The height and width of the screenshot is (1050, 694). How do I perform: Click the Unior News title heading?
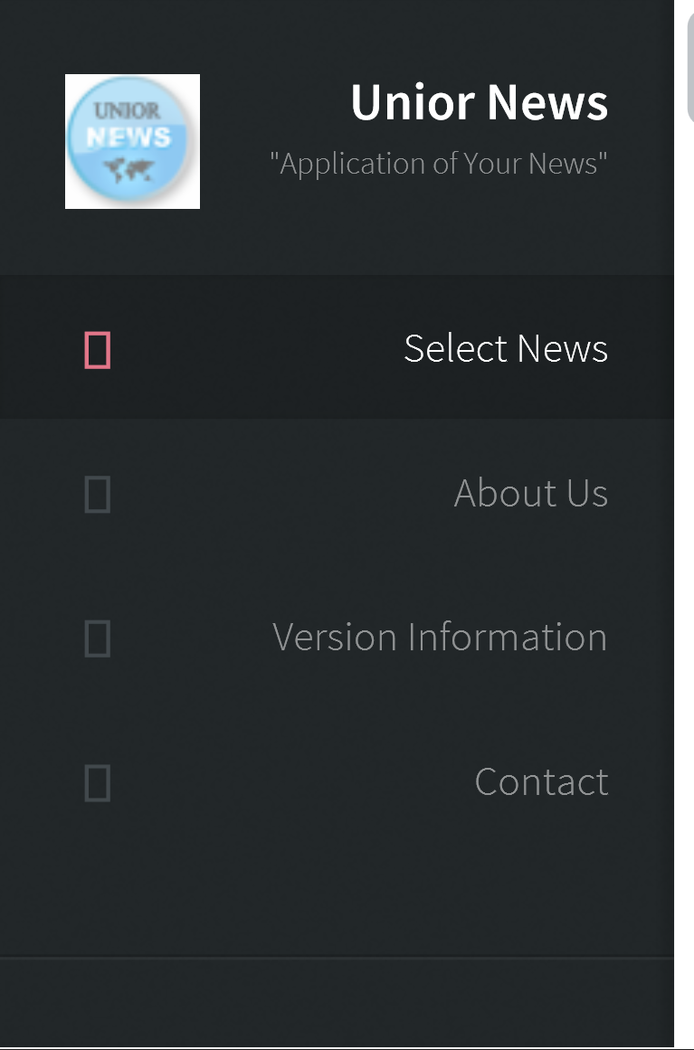point(479,102)
